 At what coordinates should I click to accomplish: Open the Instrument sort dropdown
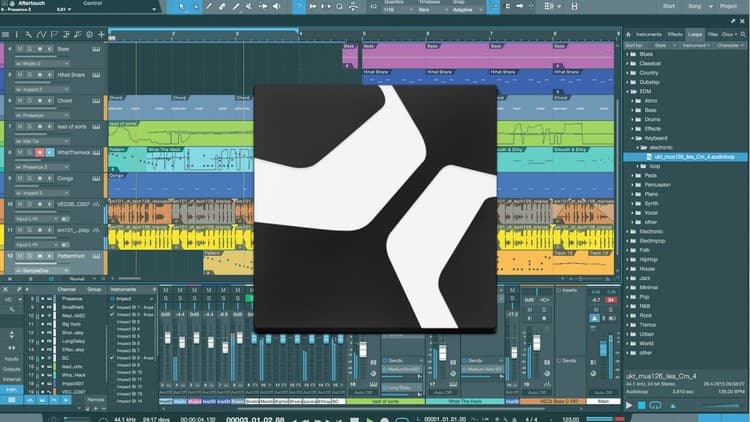coord(696,45)
